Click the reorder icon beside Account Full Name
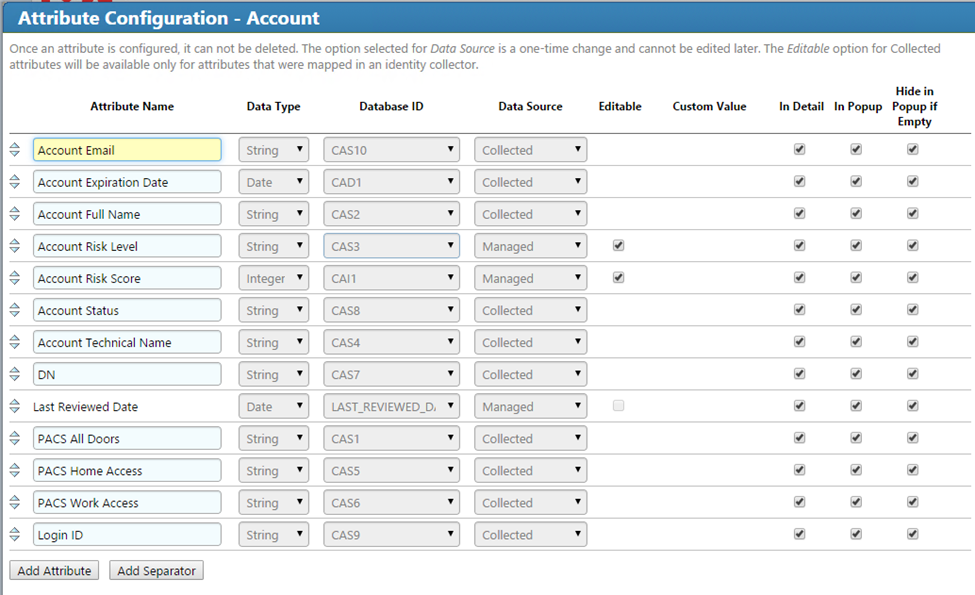 (x=15, y=213)
